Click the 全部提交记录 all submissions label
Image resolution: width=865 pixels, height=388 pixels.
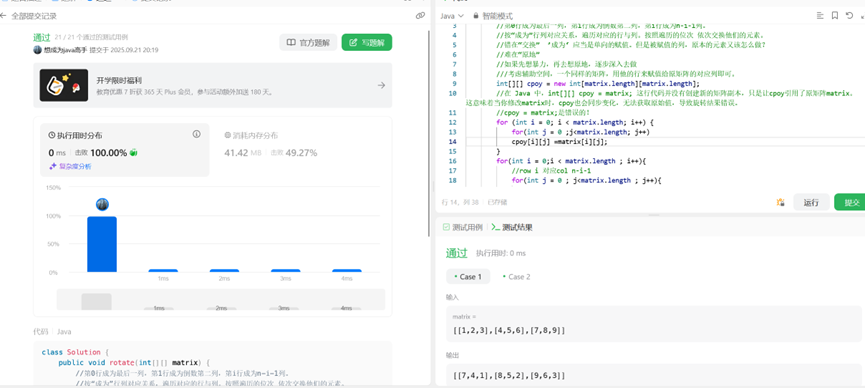[34, 16]
